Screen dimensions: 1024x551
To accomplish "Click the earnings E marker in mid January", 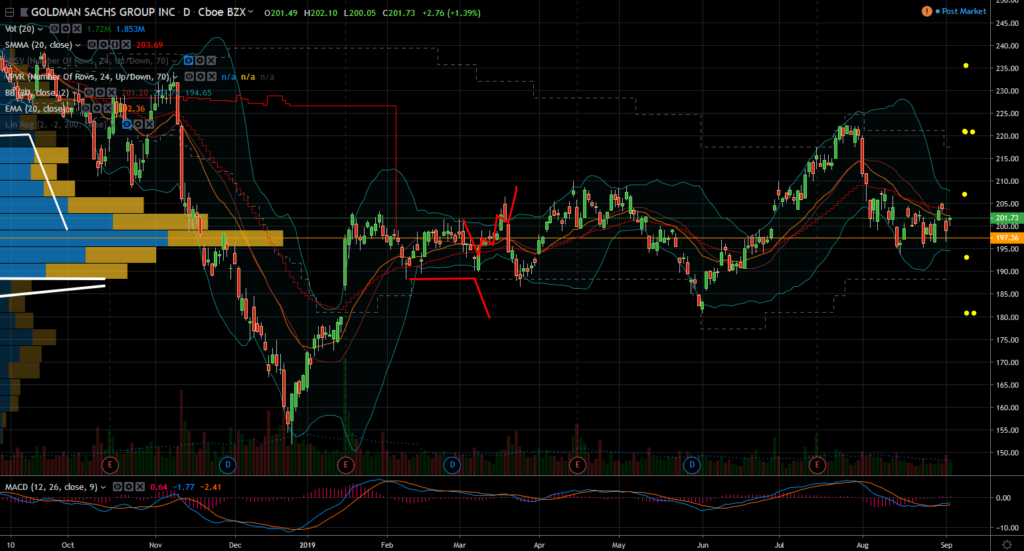I will [x=345, y=465].
